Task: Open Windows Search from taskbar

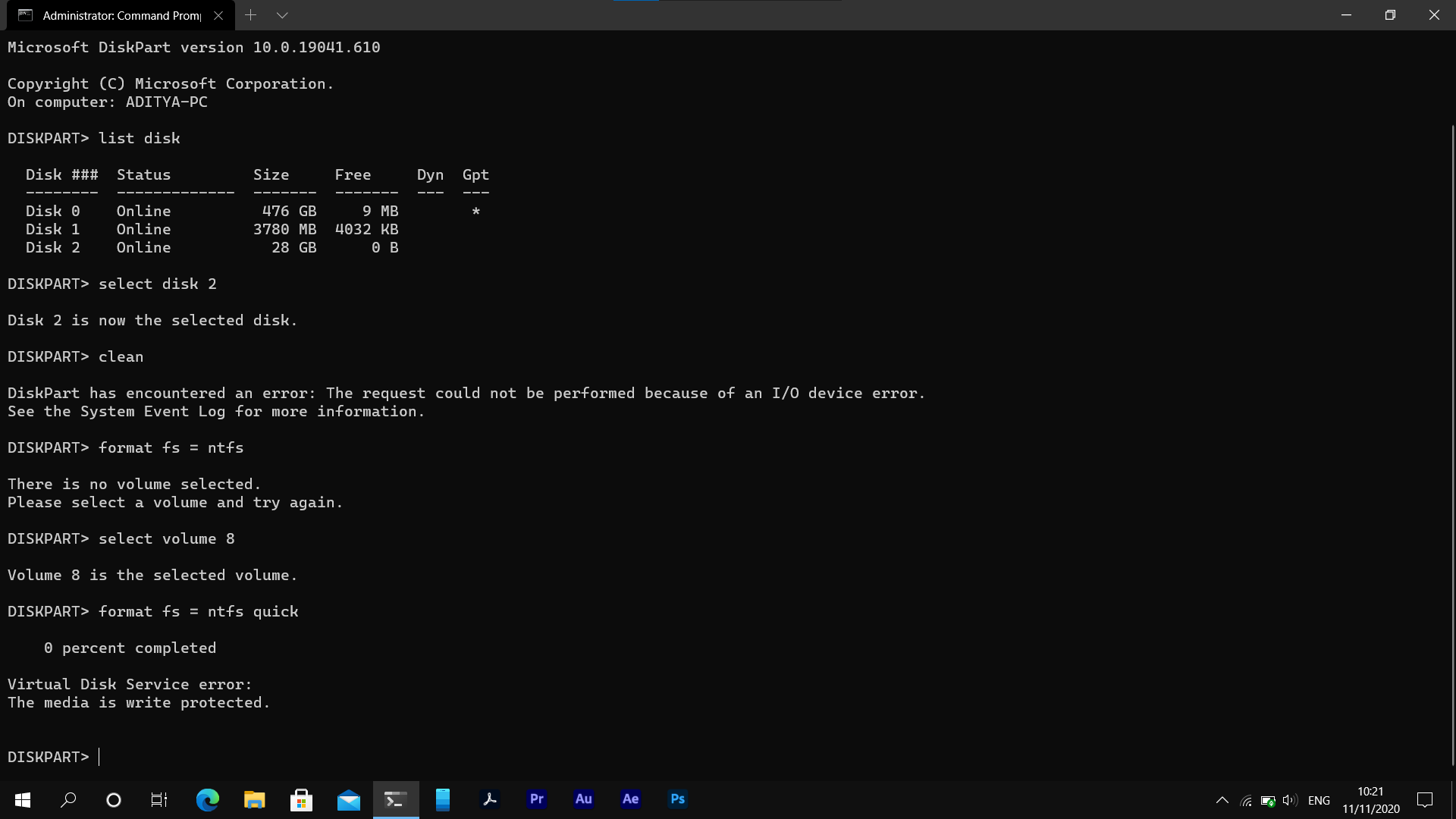Action: coord(68,799)
